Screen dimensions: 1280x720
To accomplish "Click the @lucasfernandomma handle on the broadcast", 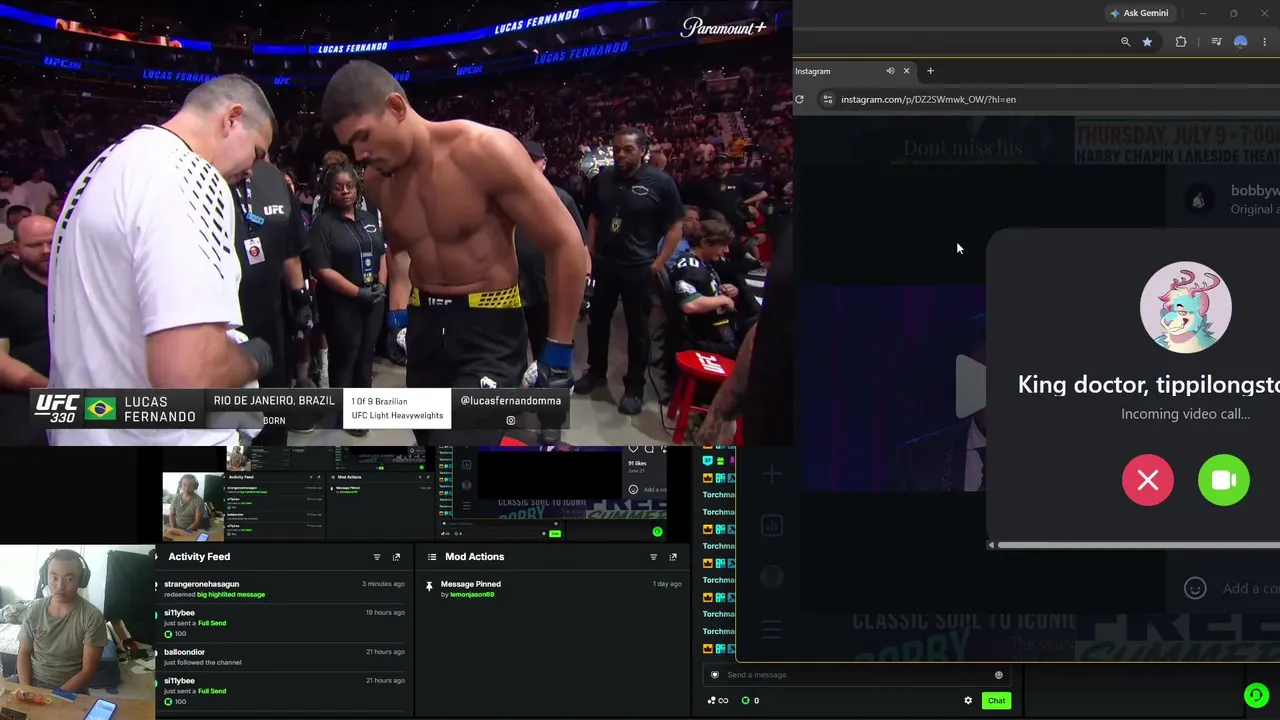I will [511, 401].
